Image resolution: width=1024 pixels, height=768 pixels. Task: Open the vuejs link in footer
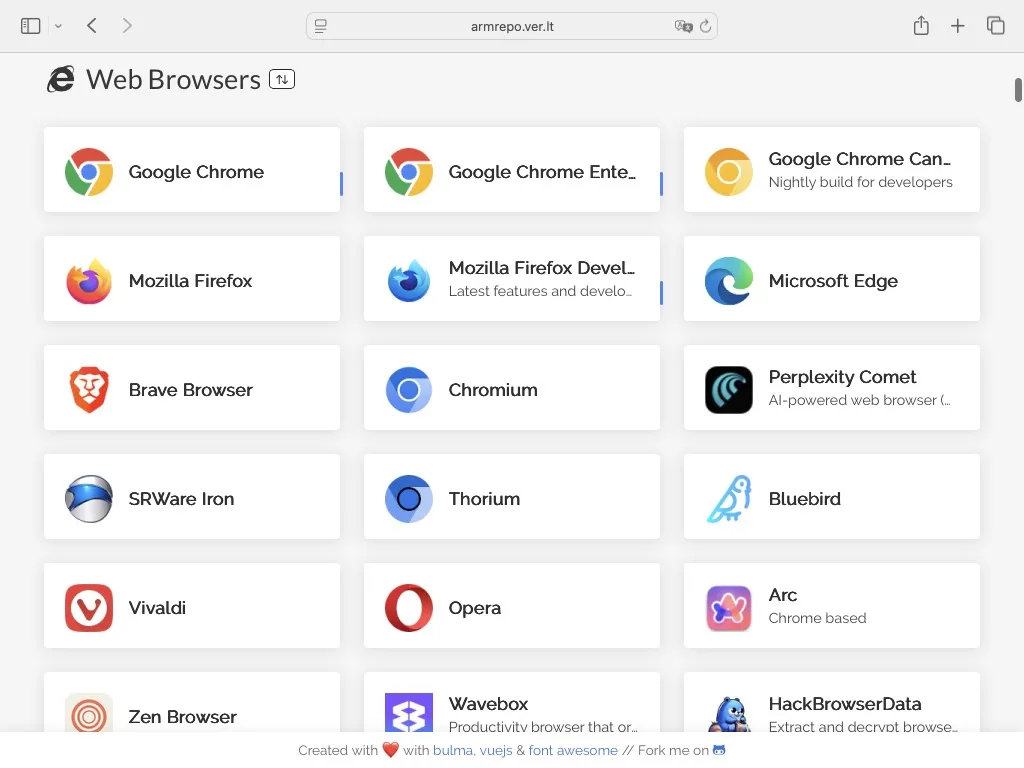point(496,750)
